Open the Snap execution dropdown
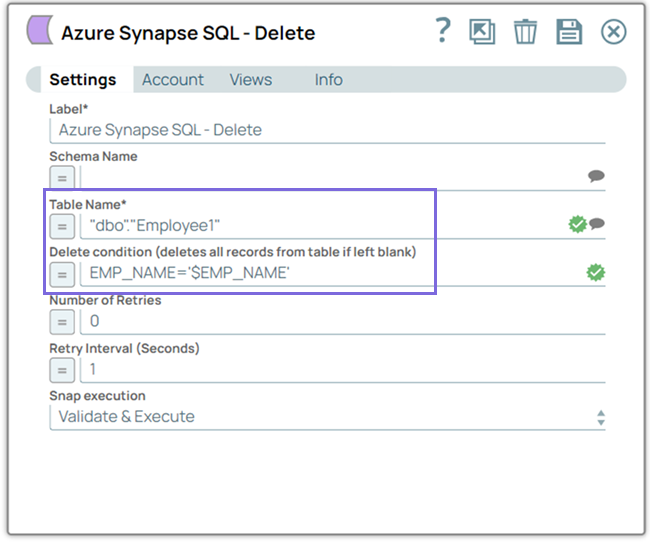Image resolution: width=650 pixels, height=543 pixels. [x=327, y=417]
